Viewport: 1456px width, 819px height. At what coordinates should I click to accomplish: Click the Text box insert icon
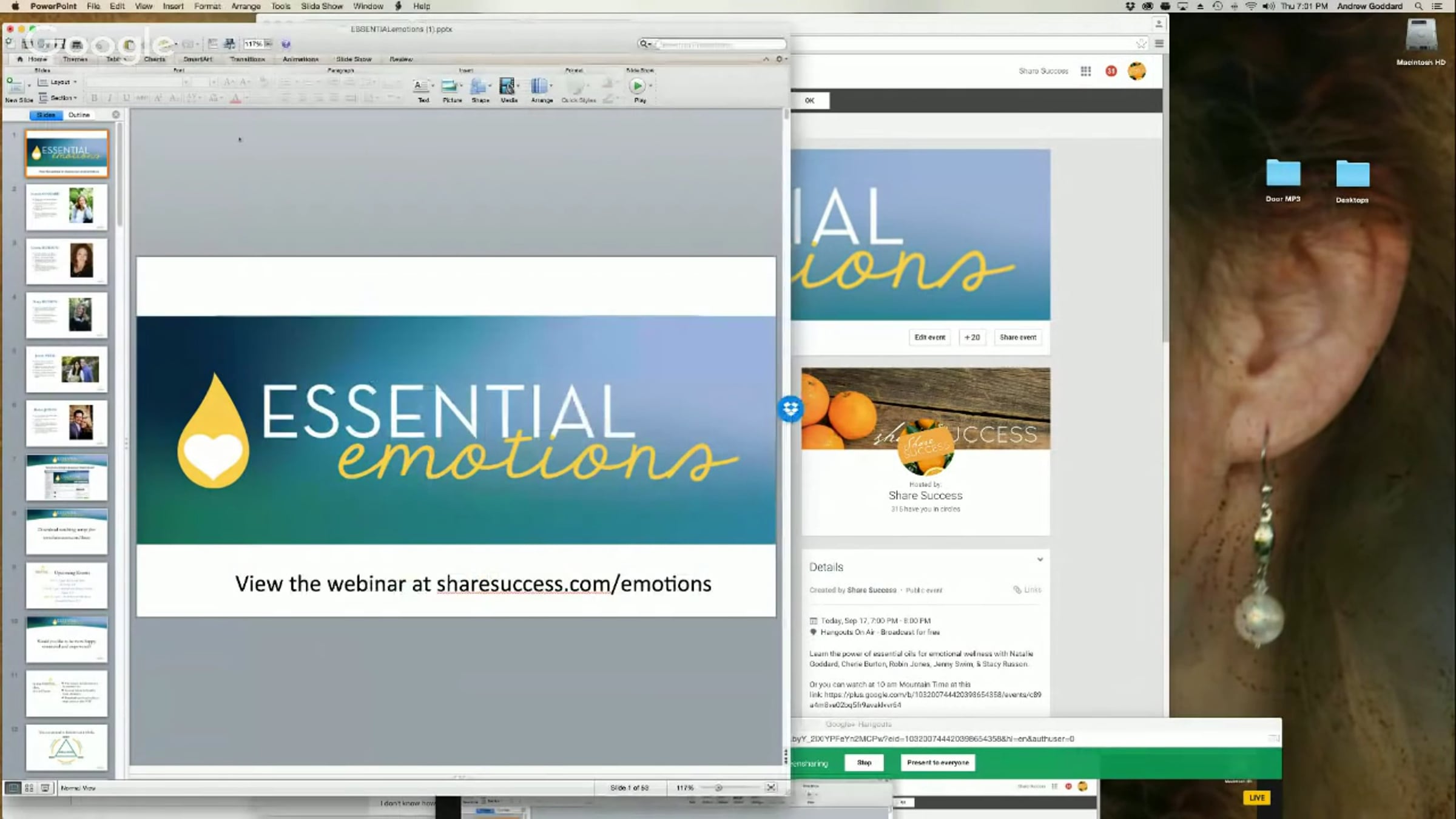tap(421, 86)
